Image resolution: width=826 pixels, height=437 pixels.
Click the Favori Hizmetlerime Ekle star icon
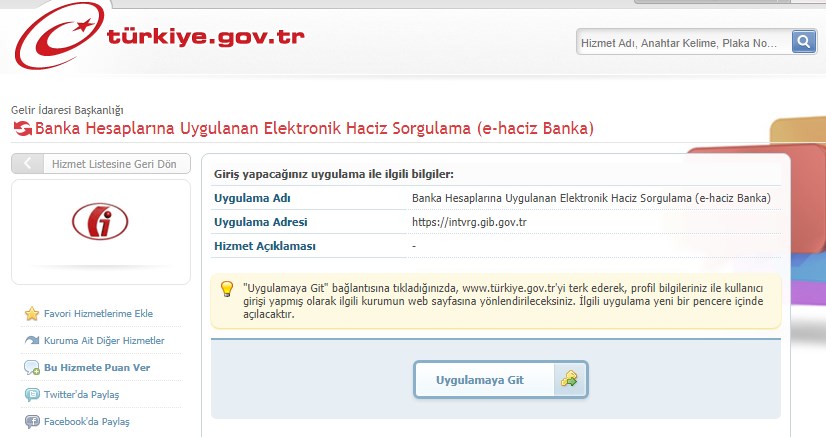[32, 314]
